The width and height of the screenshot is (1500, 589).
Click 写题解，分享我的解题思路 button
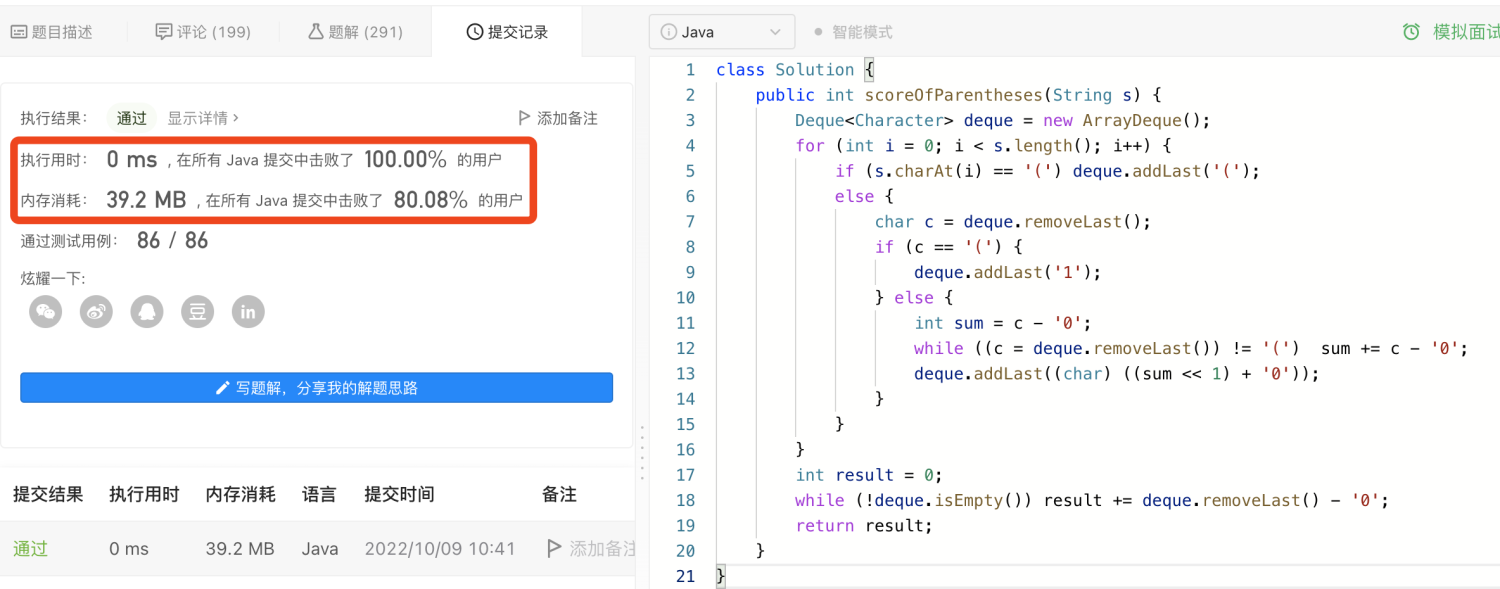(x=316, y=388)
